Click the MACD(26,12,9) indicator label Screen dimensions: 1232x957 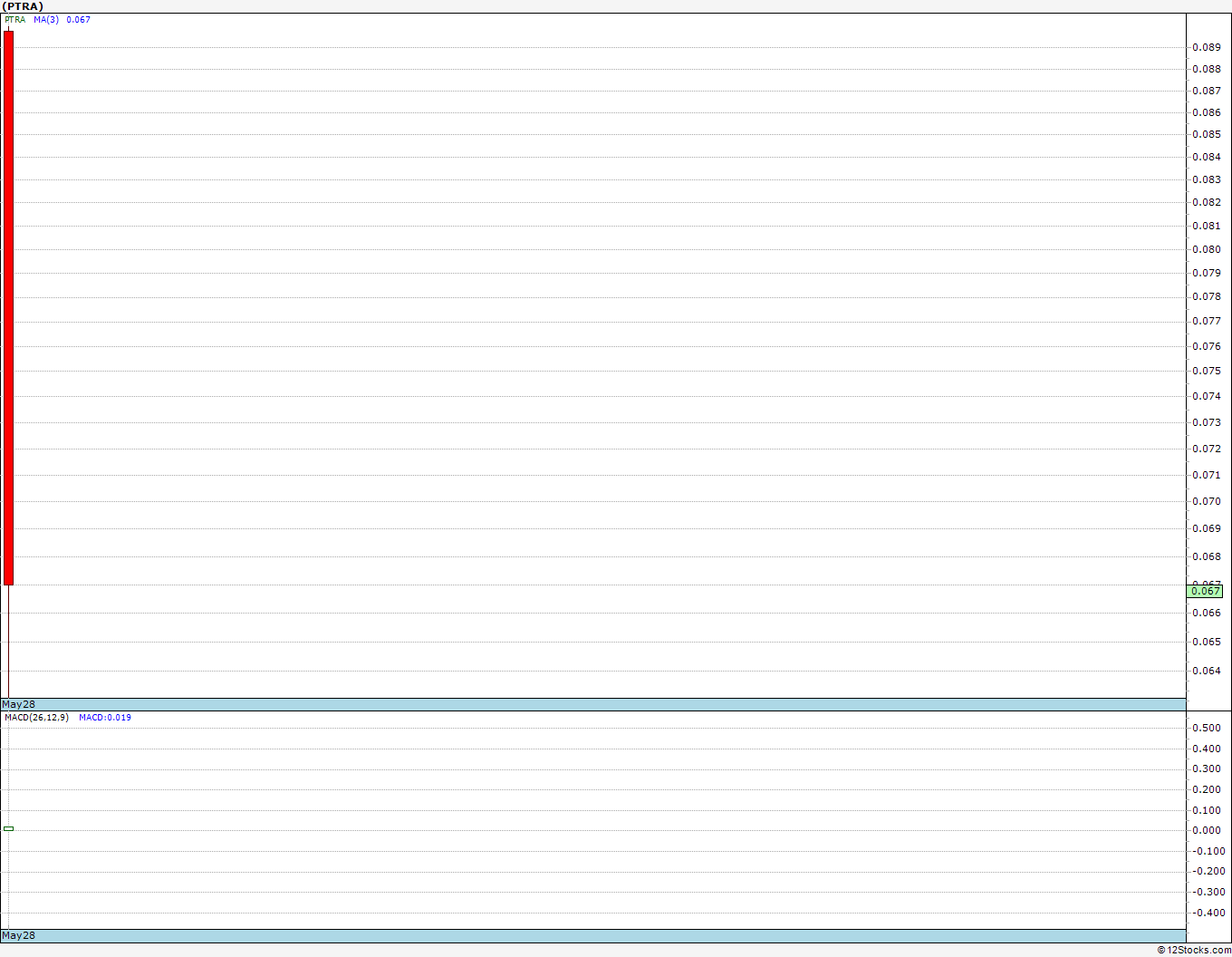tap(36, 717)
